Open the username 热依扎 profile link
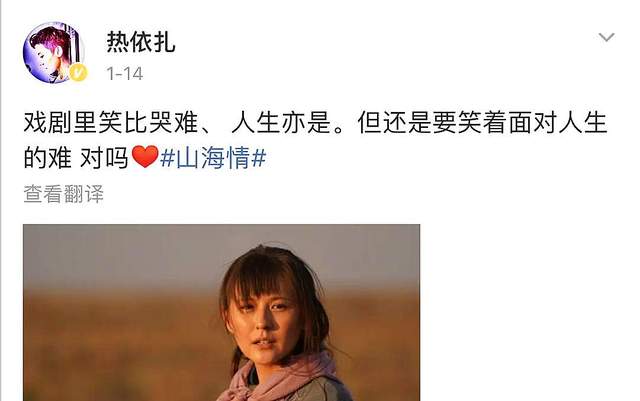640x401 pixels. (x=141, y=42)
